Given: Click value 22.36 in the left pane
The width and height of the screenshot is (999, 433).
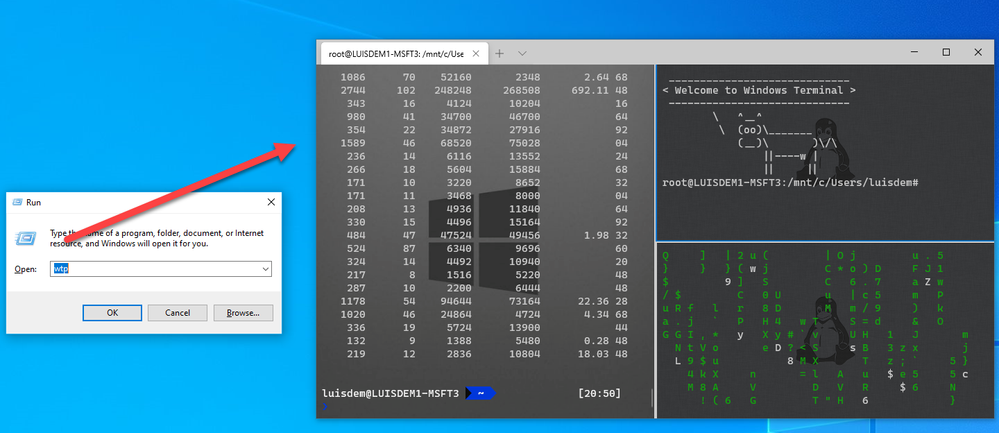Looking at the screenshot, I should click(x=594, y=301).
